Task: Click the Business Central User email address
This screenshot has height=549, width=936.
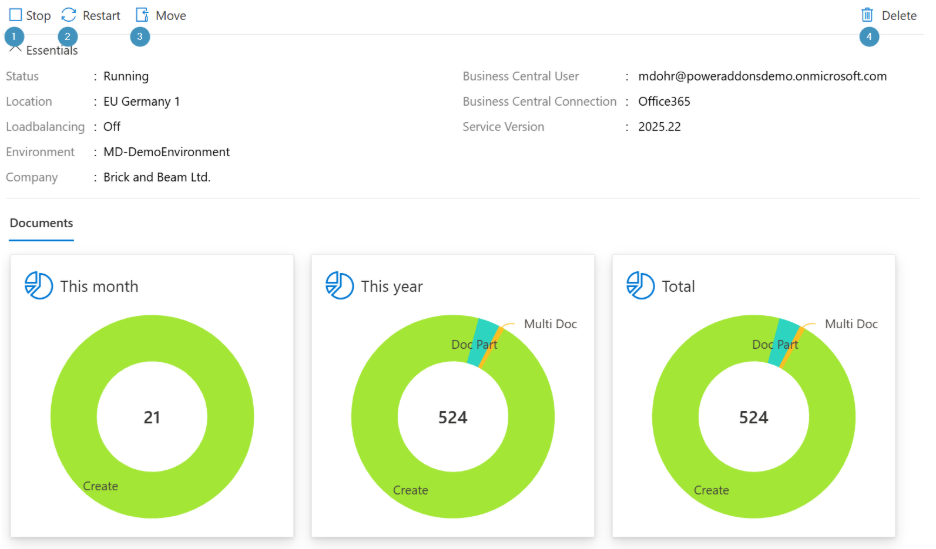Action: 762,76
